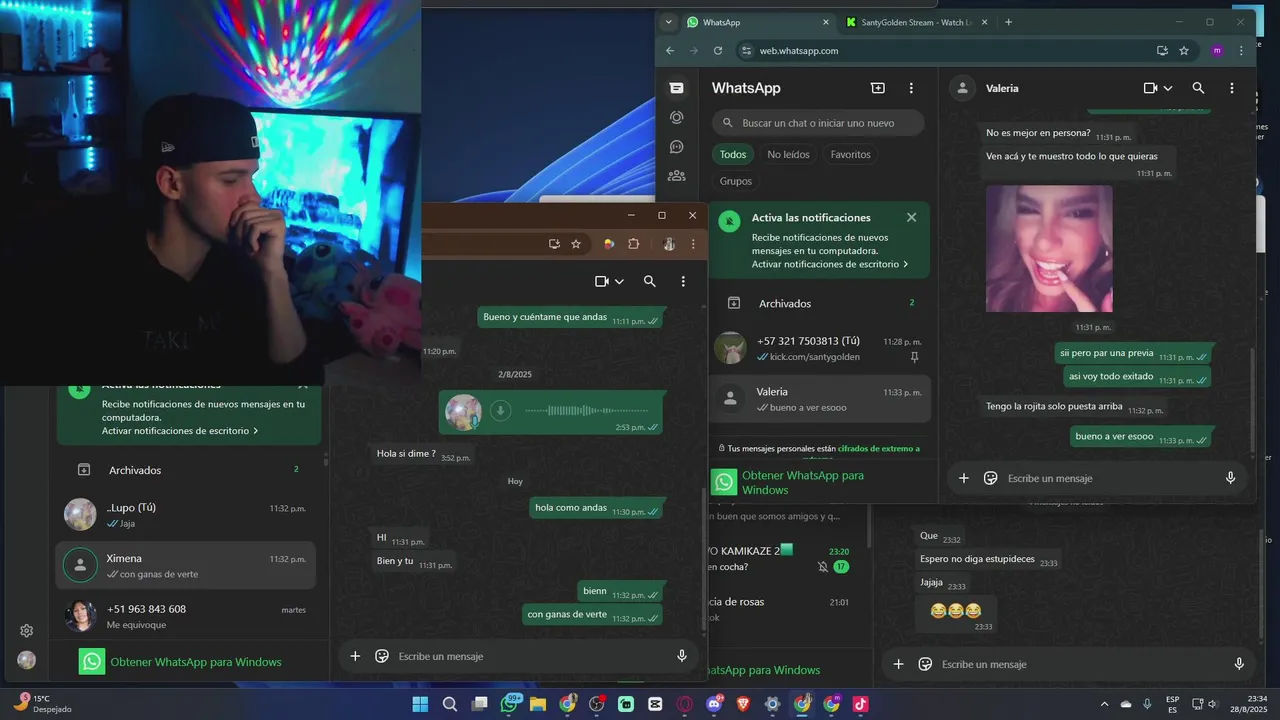Start video call in Valeria chat
Viewport: 1280px width, 720px height.
point(1150,88)
